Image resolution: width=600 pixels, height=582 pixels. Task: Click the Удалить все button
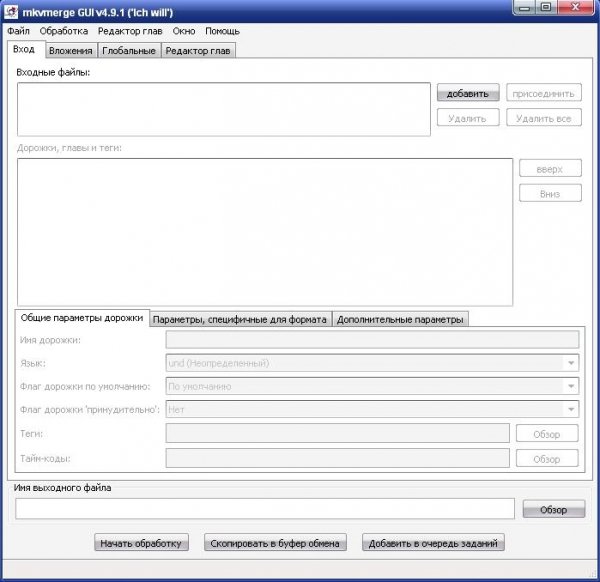tap(544, 118)
